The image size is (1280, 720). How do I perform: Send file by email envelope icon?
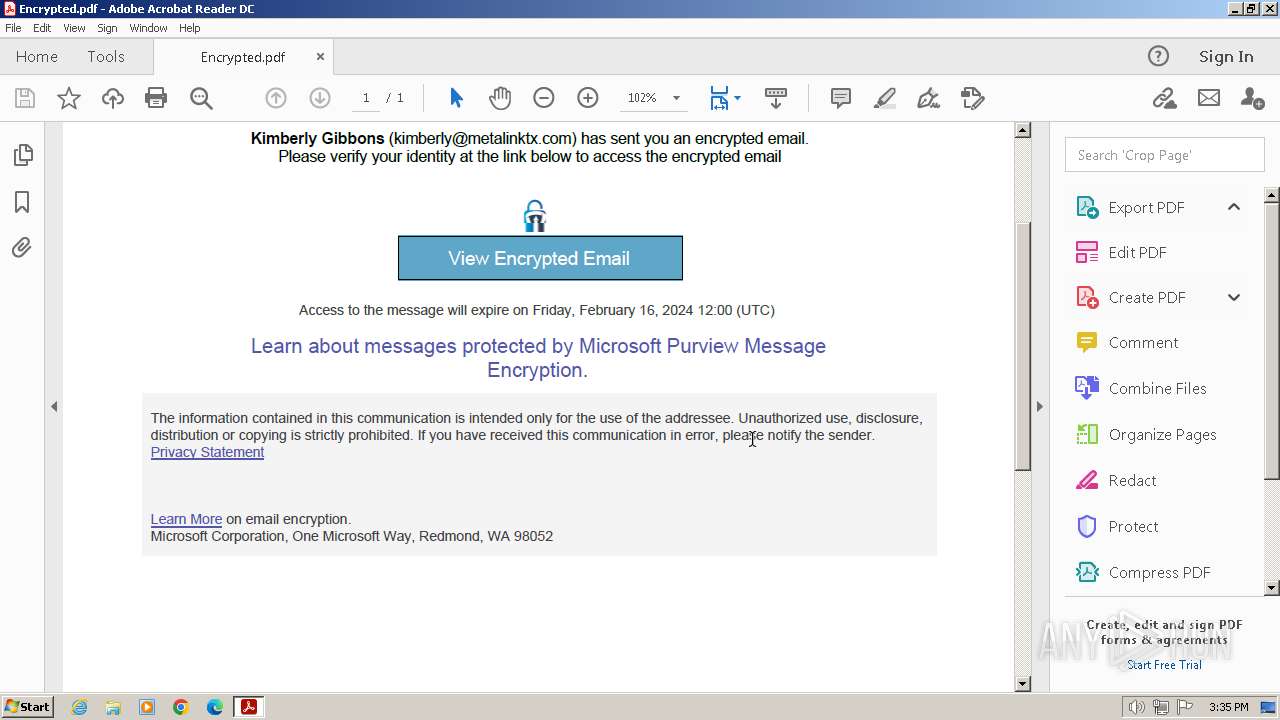coord(1209,98)
